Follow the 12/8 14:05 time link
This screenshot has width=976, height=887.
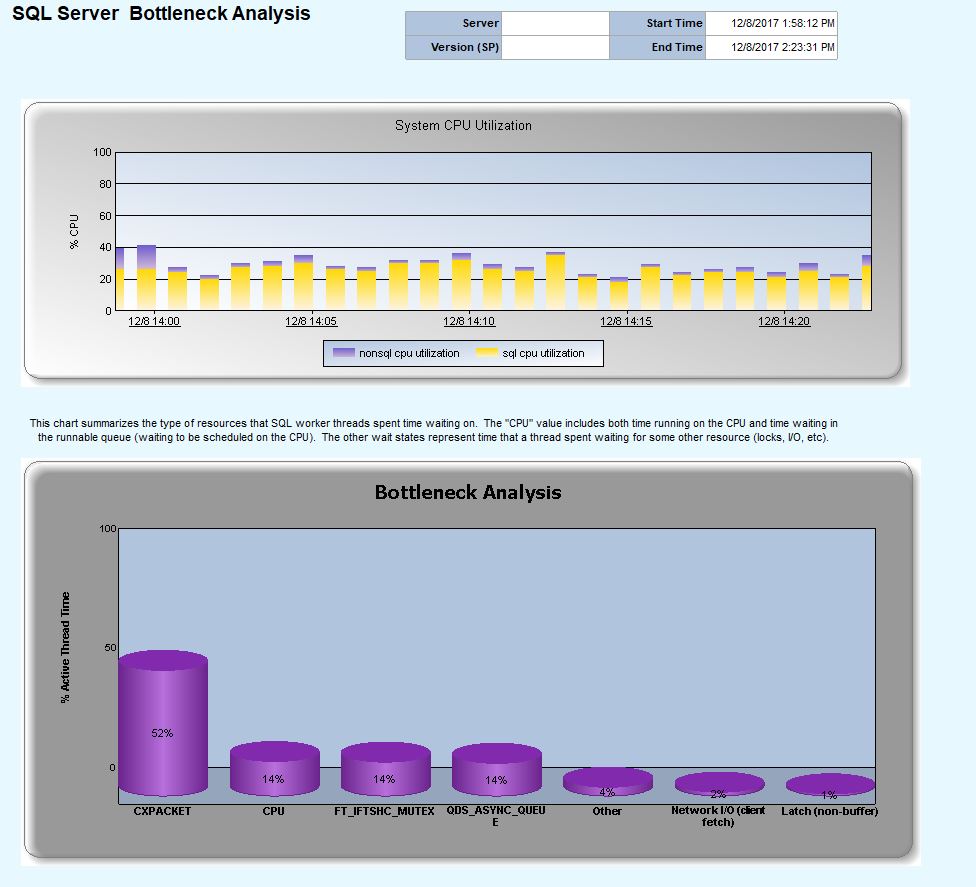311,321
